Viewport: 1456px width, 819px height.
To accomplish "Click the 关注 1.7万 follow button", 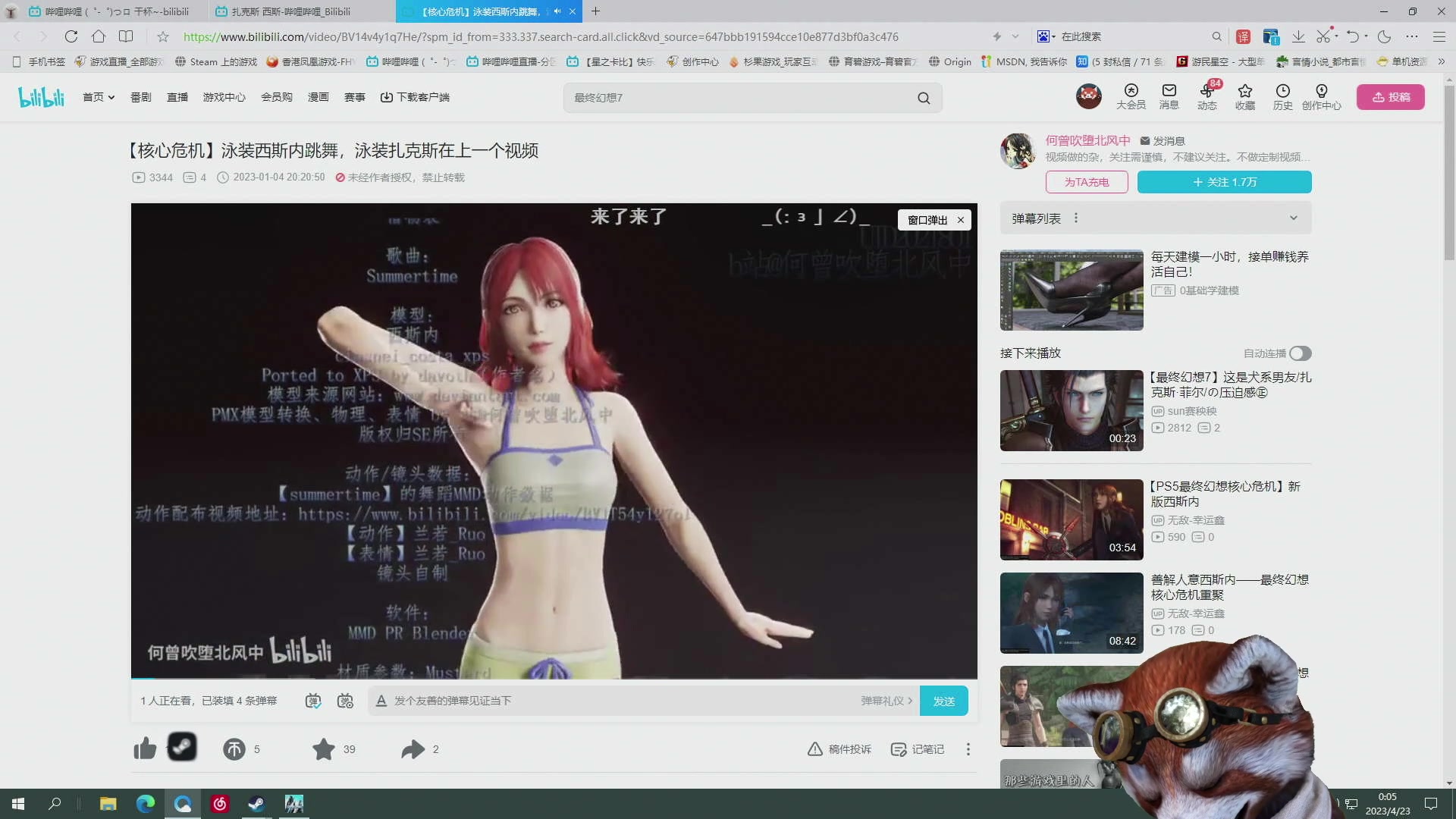I will click(x=1224, y=182).
